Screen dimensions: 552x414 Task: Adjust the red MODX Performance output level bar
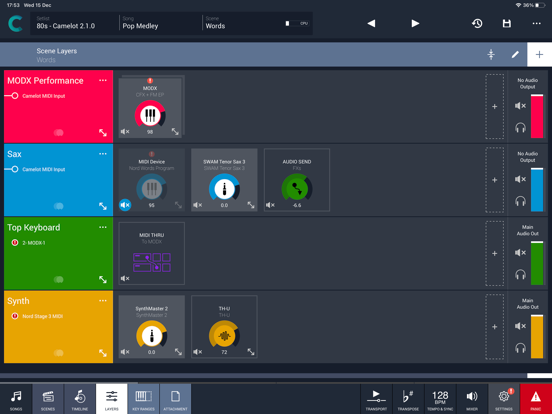[x=537, y=116]
